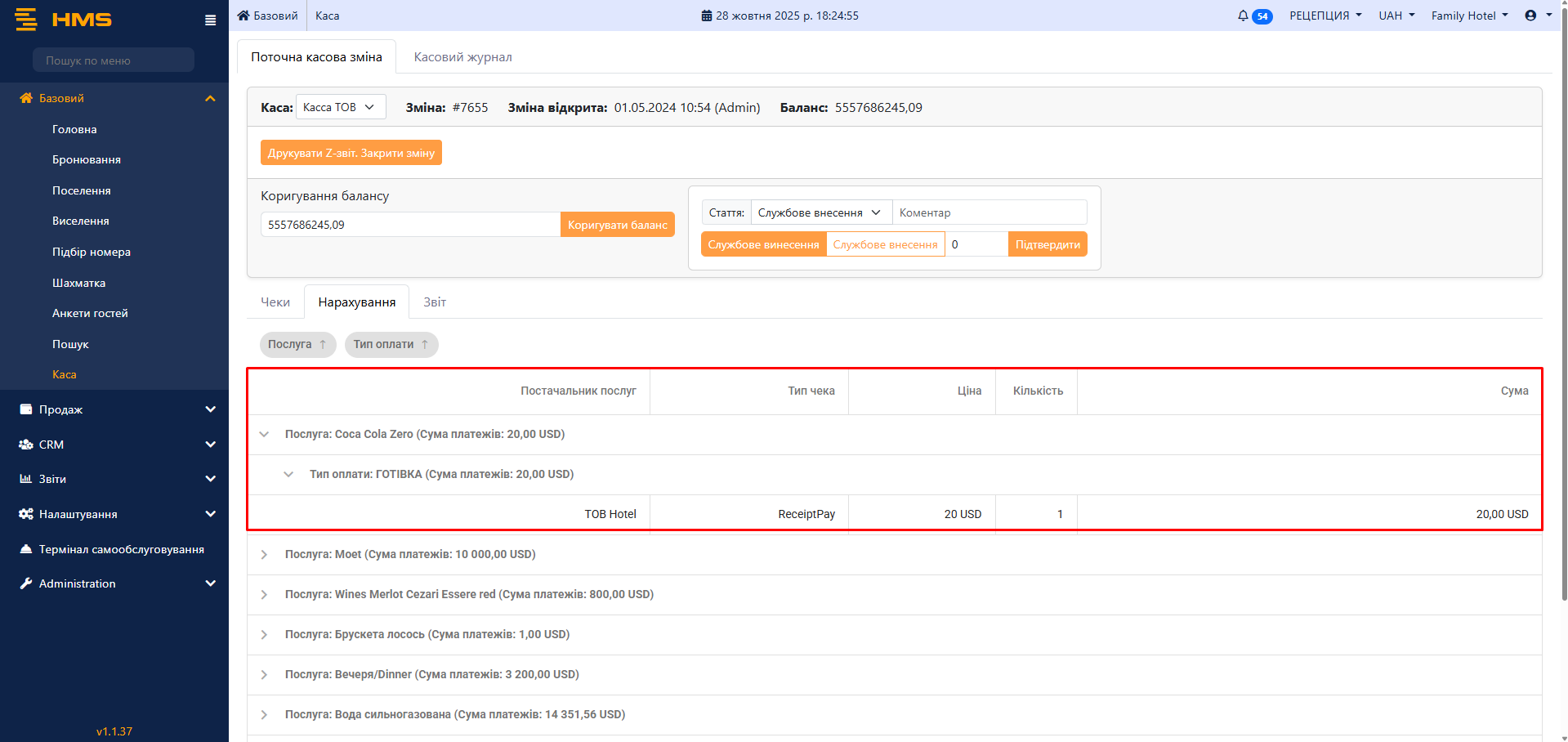Expand the Послуга: Moet row

(264, 555)
